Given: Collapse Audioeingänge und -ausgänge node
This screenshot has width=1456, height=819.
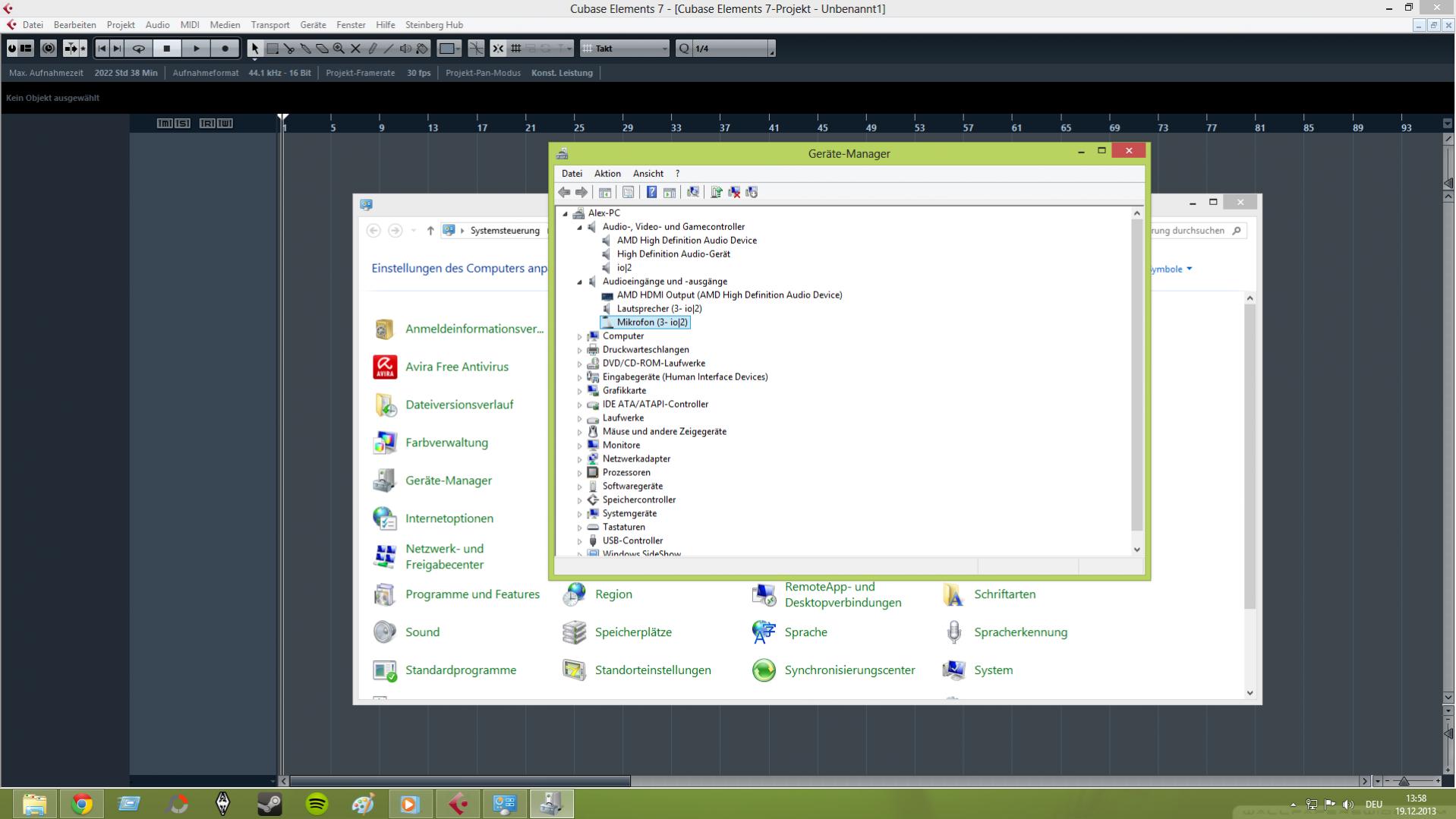Looking at the screenshot, I should pyautogui.click(x=580, y=282).
